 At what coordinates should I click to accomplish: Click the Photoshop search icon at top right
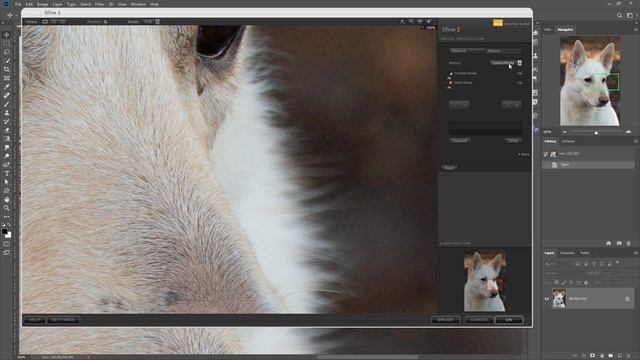click(620, 15)
